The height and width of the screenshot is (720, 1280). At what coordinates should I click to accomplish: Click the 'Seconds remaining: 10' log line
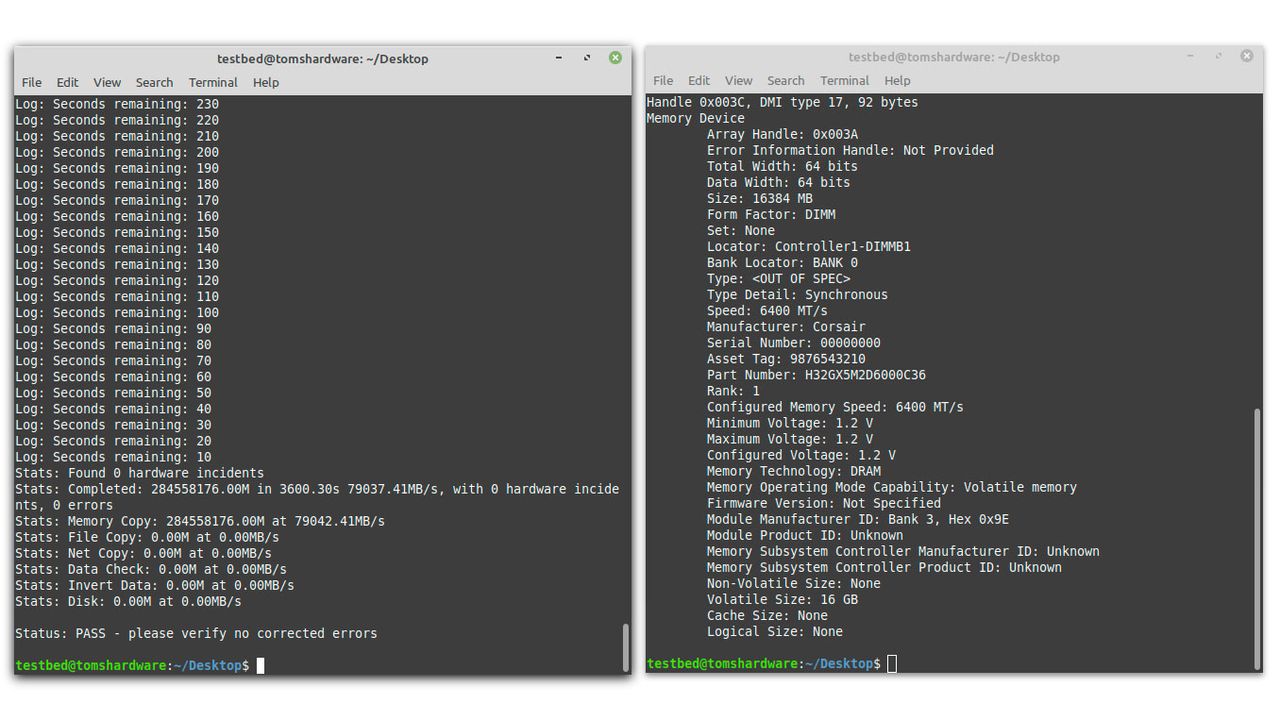click(113, 457)
